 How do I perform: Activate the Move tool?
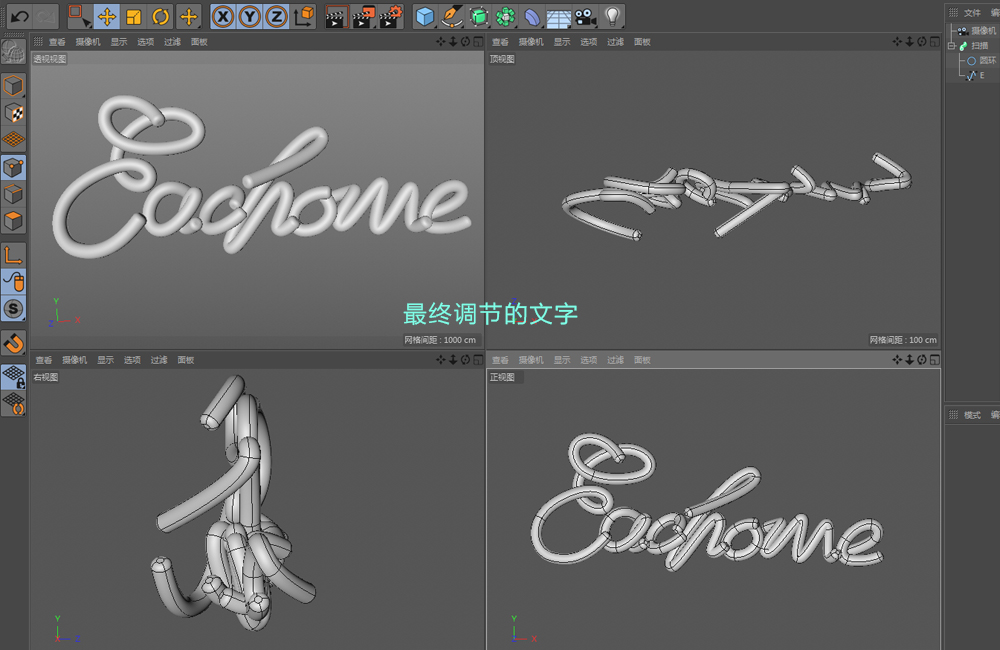[107, 17]
